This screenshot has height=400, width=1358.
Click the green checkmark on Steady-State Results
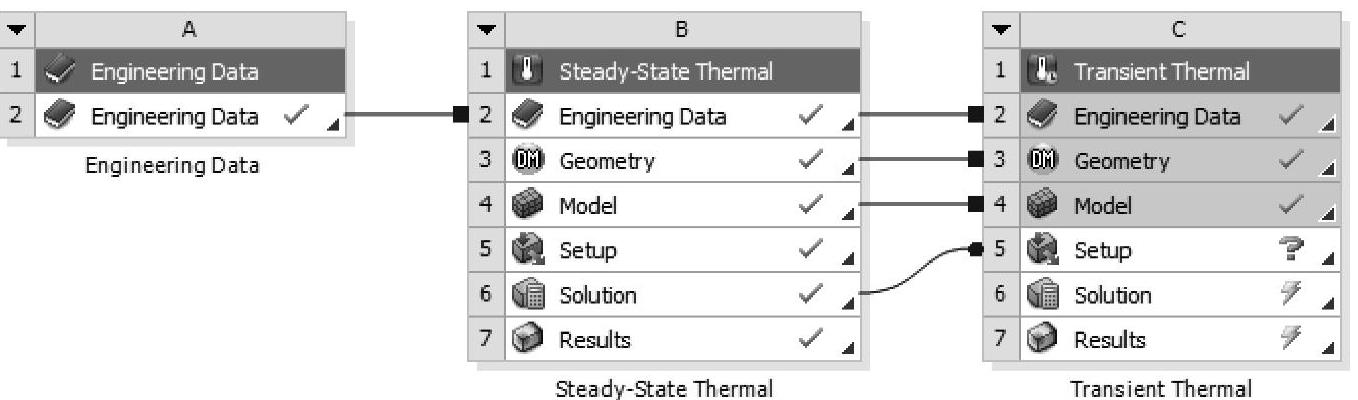click(x=813, y=340)
